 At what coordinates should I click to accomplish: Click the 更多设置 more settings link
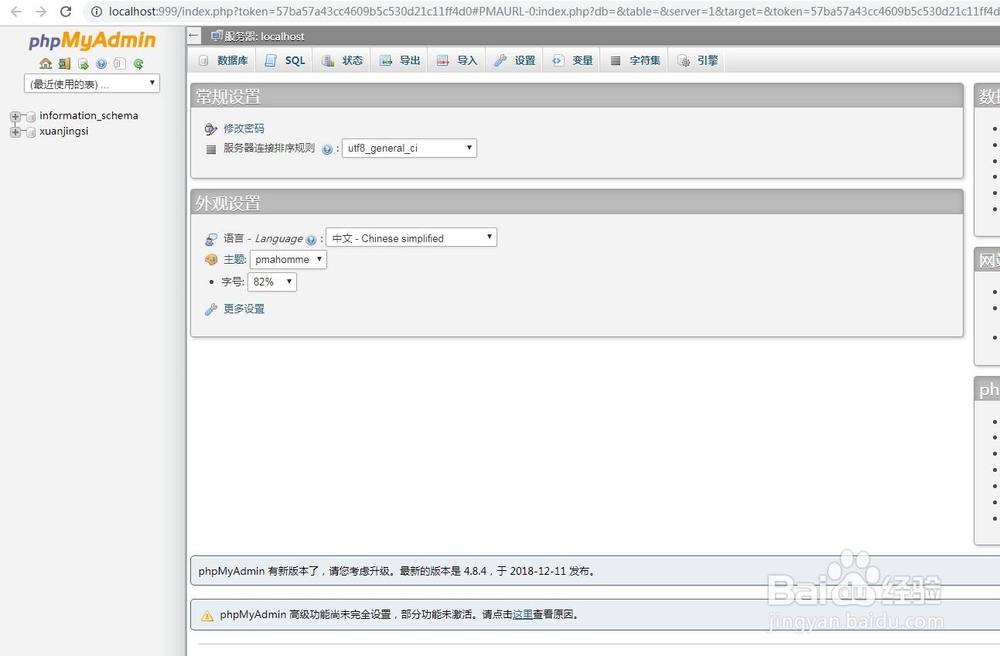[244, 309]
